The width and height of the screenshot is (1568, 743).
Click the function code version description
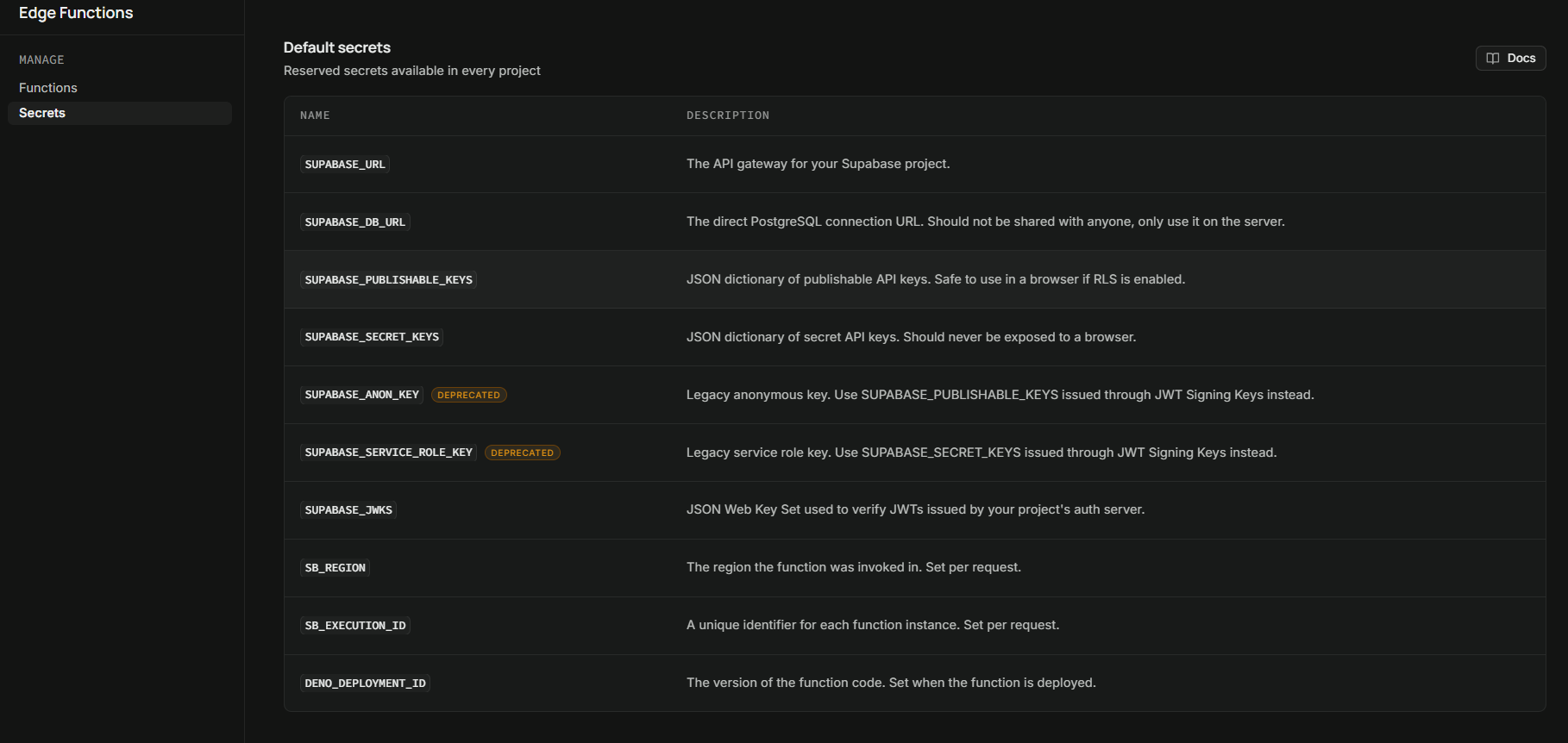[891, 683]
